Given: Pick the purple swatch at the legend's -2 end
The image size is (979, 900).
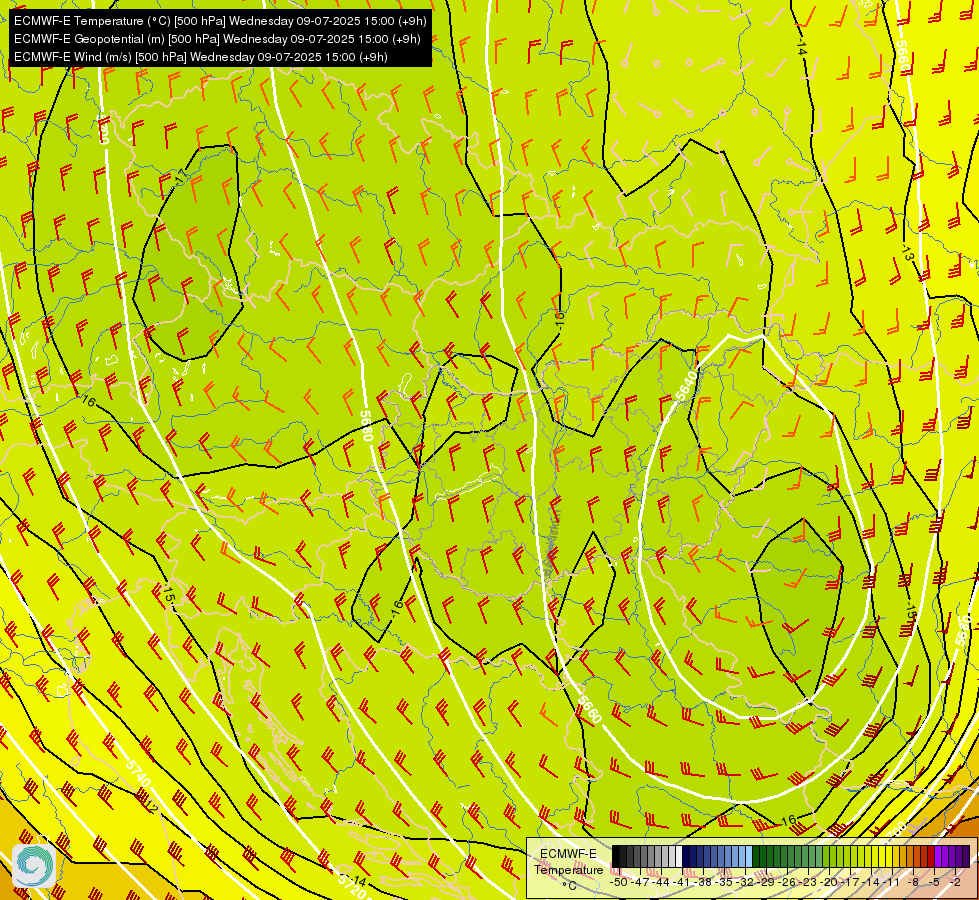Looking at the screenshot, I should pos(967,856).
